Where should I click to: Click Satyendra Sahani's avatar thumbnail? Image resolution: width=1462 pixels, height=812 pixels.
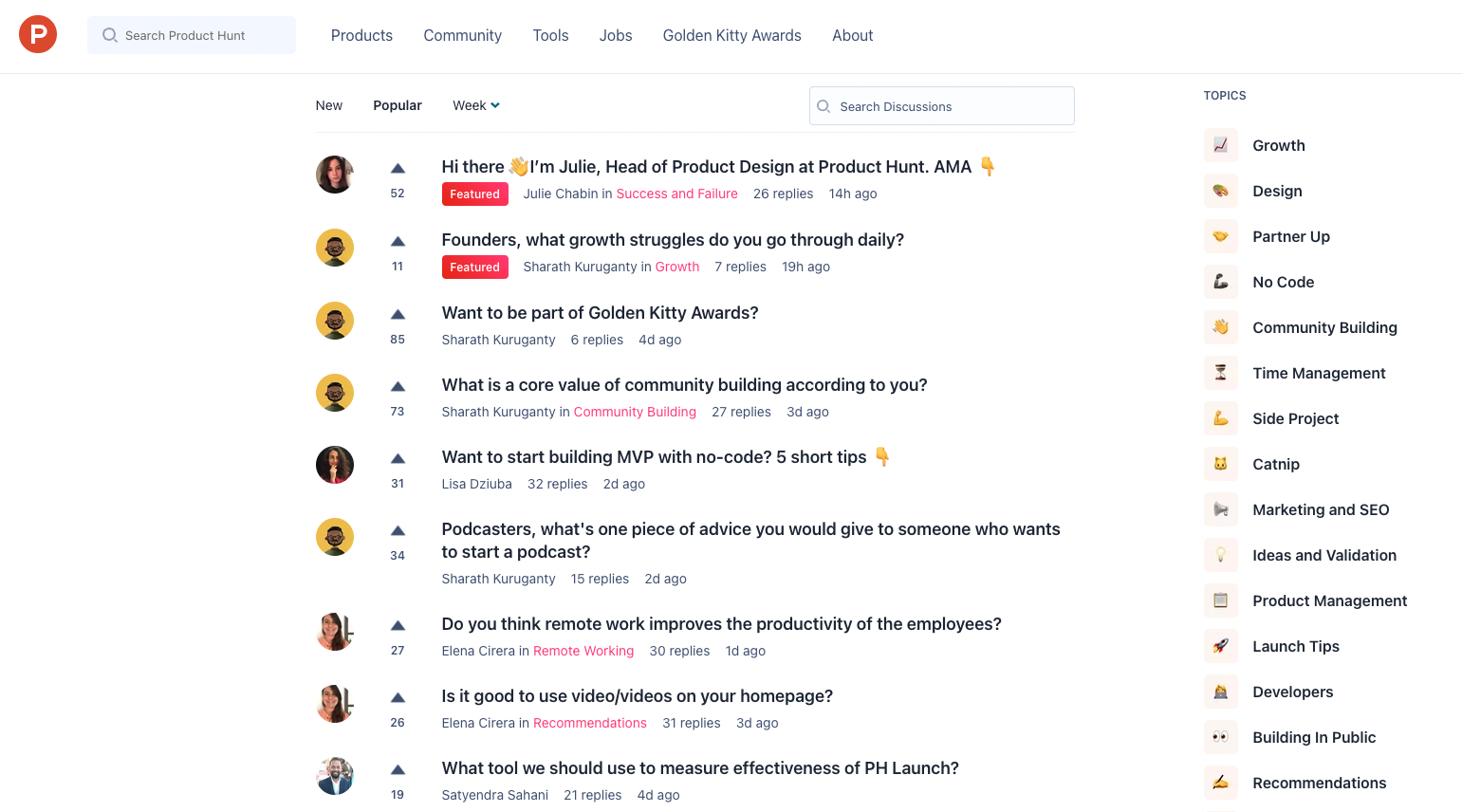click(335, 776)
